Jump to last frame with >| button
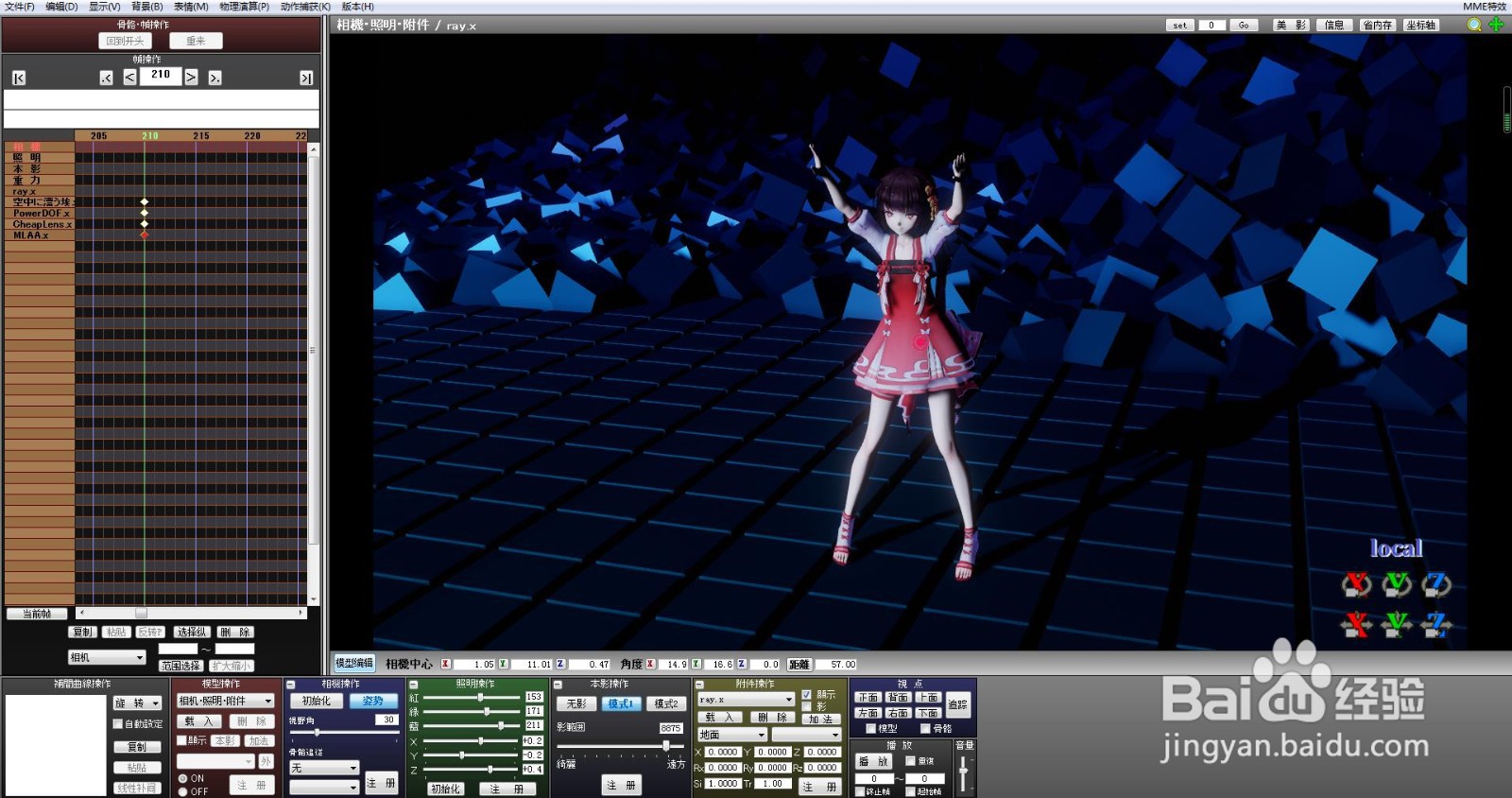This screenshot has height=798, width=1512. click(305, 78)
